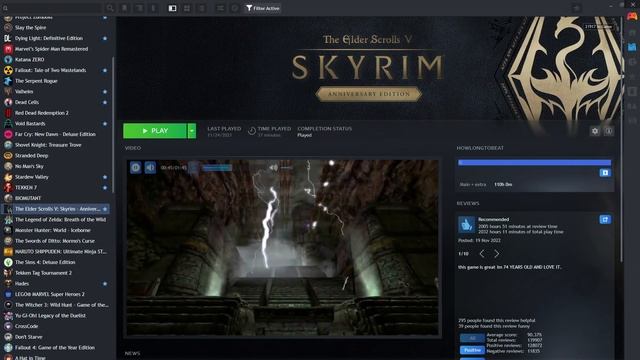Open dropdown arrow beside the PLAY button
640x360 pixels.
coord(192,131)
